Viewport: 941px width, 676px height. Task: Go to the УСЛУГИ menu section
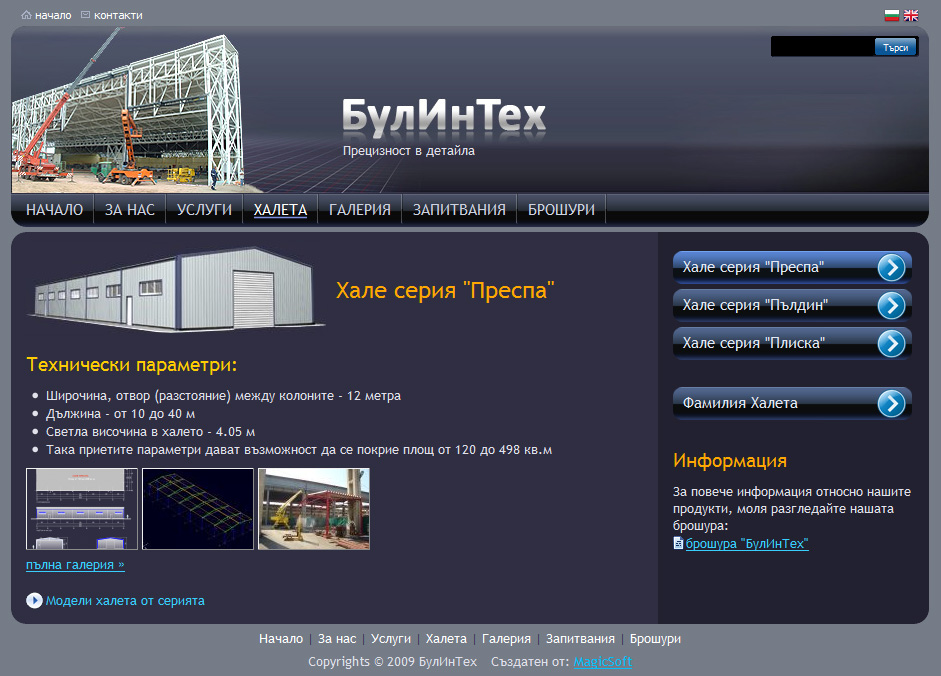(x=204, y=210)
